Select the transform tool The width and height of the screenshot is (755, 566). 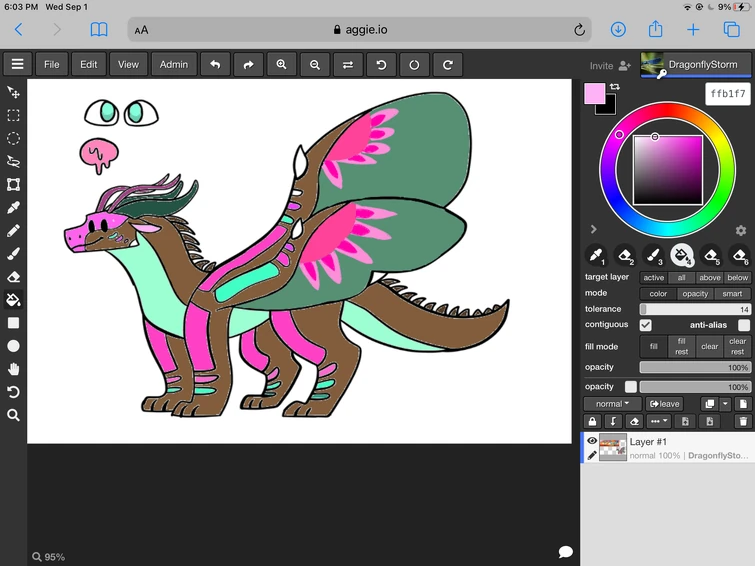point(13,184)
